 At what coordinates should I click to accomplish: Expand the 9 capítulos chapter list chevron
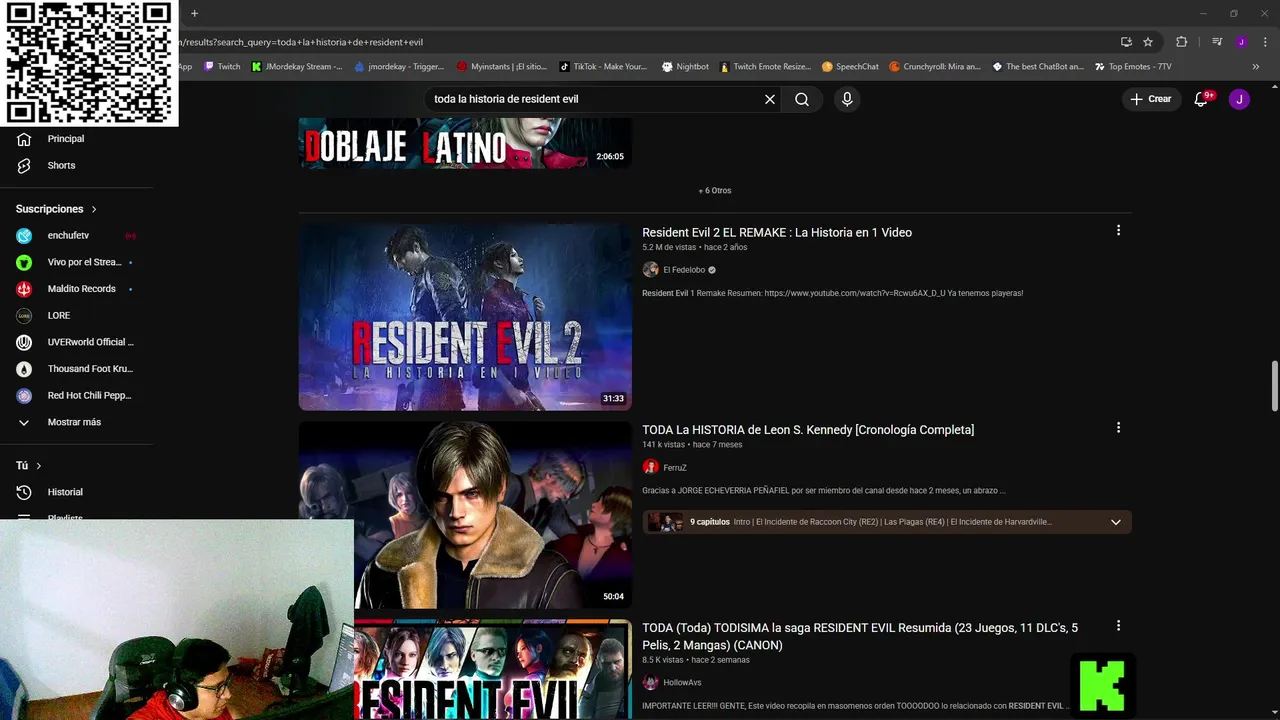1116,522
